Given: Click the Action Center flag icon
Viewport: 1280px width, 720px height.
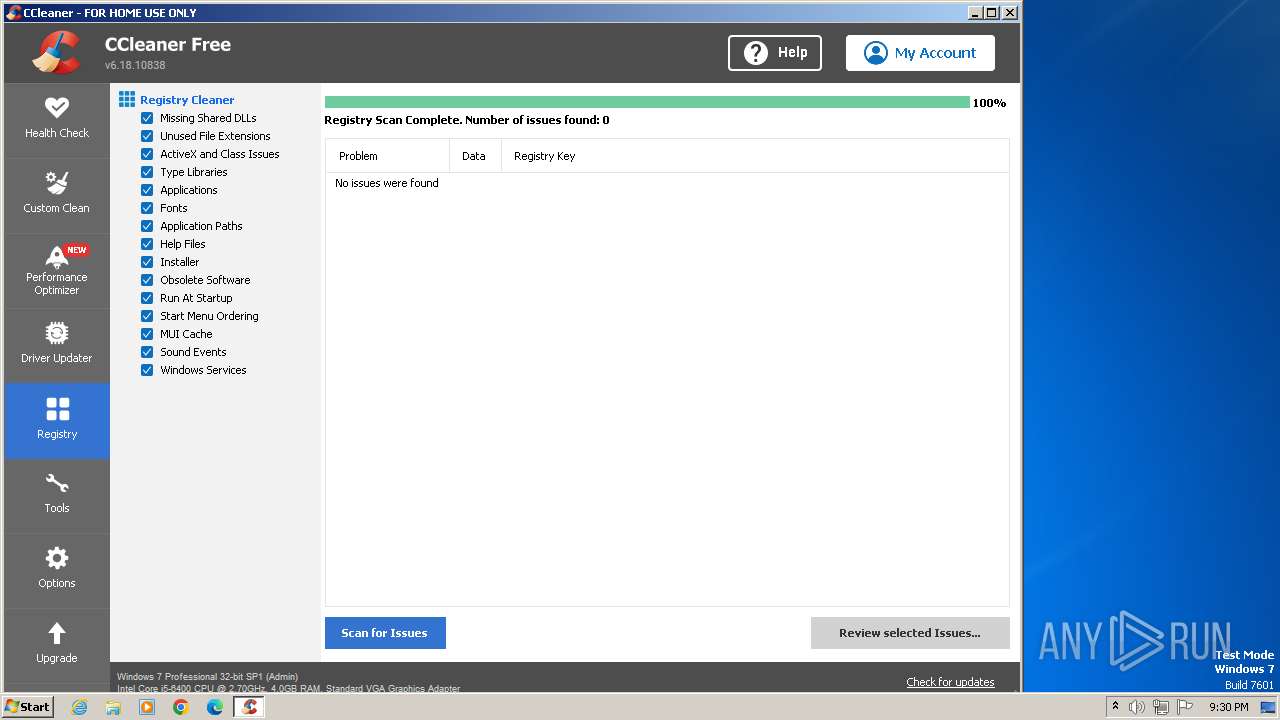Looking at the screenshot, I should (x=1185, y=707).
